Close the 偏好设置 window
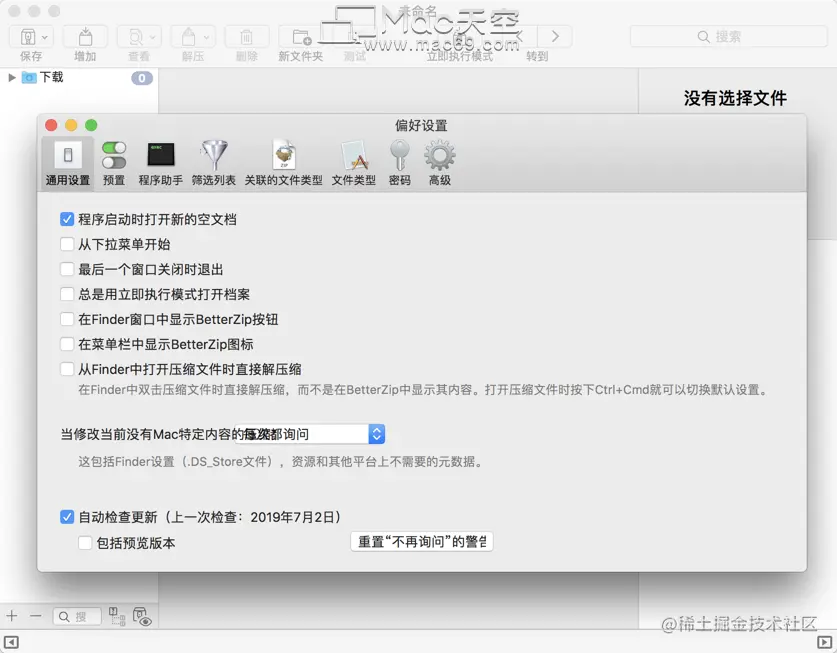This screenshot has width=837, height=653. click(51, 125)
